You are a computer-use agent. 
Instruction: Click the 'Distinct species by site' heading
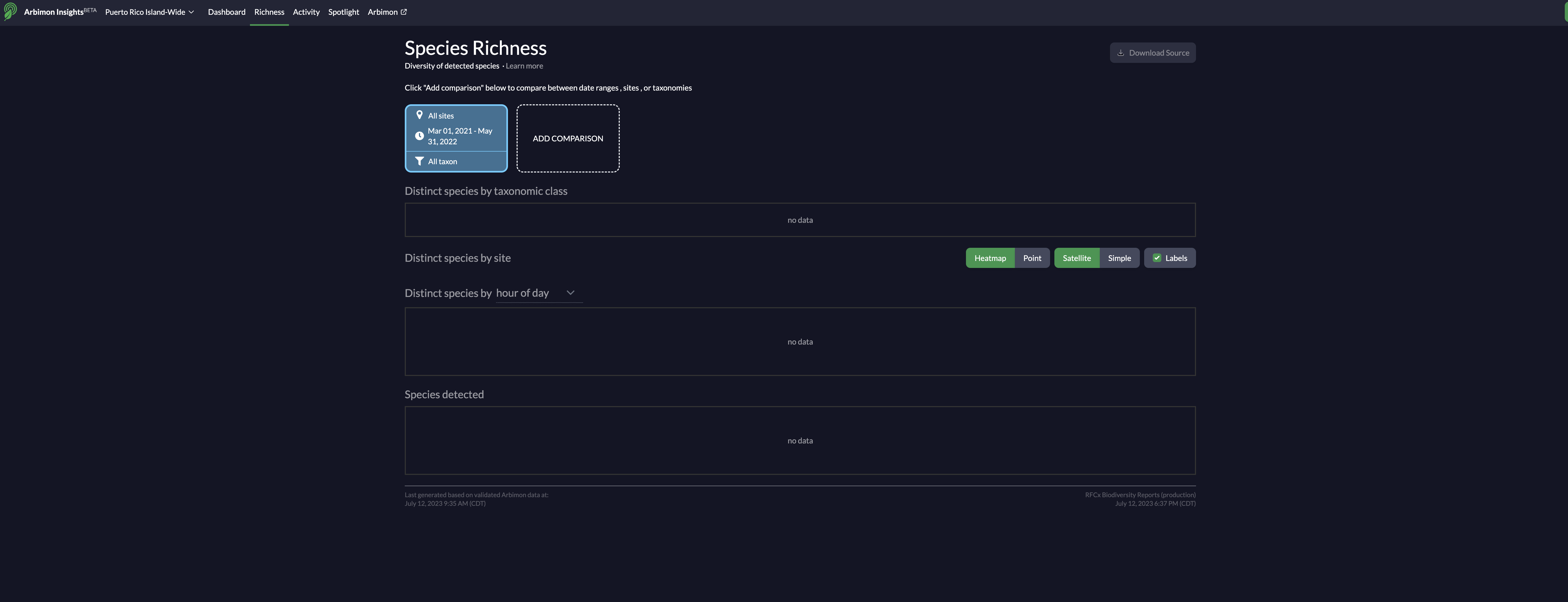(457, 258)
